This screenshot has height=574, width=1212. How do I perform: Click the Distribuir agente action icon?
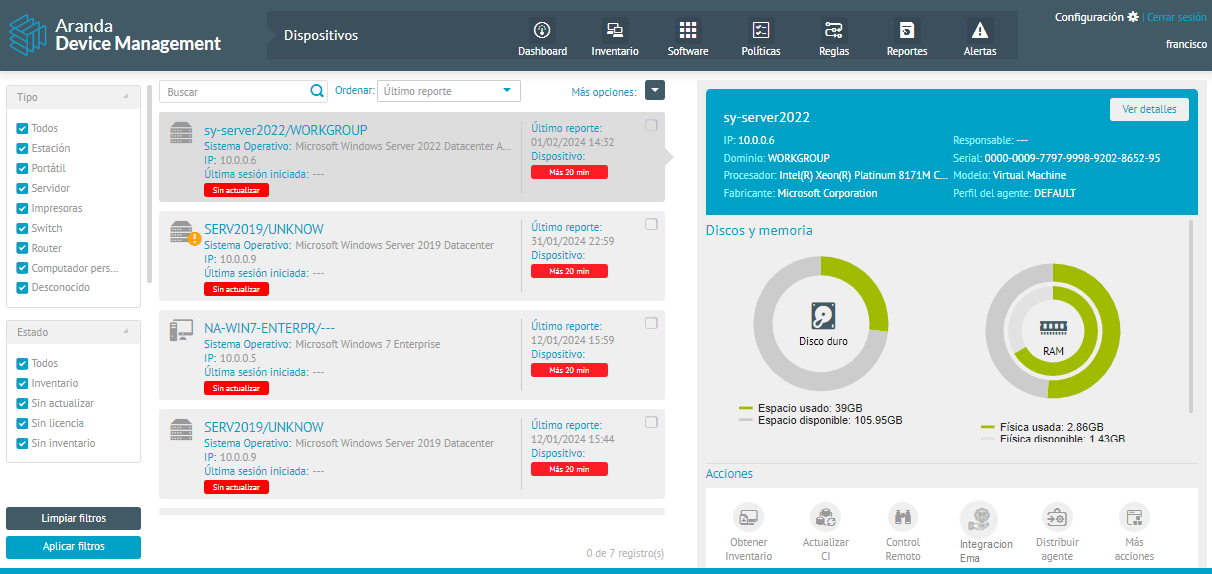pyautogui.click(x=1056, y=517)
